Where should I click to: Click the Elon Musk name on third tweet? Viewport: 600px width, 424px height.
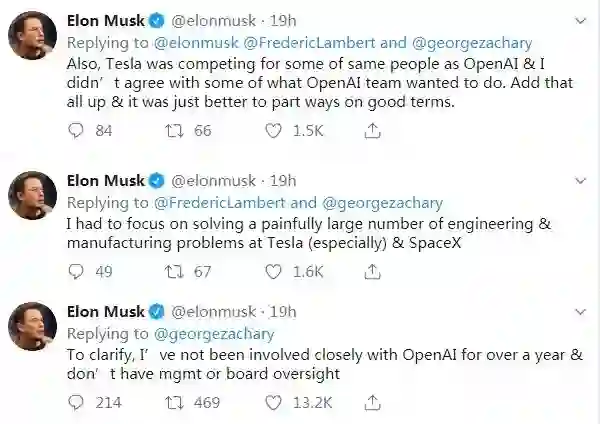click(104, 312)
